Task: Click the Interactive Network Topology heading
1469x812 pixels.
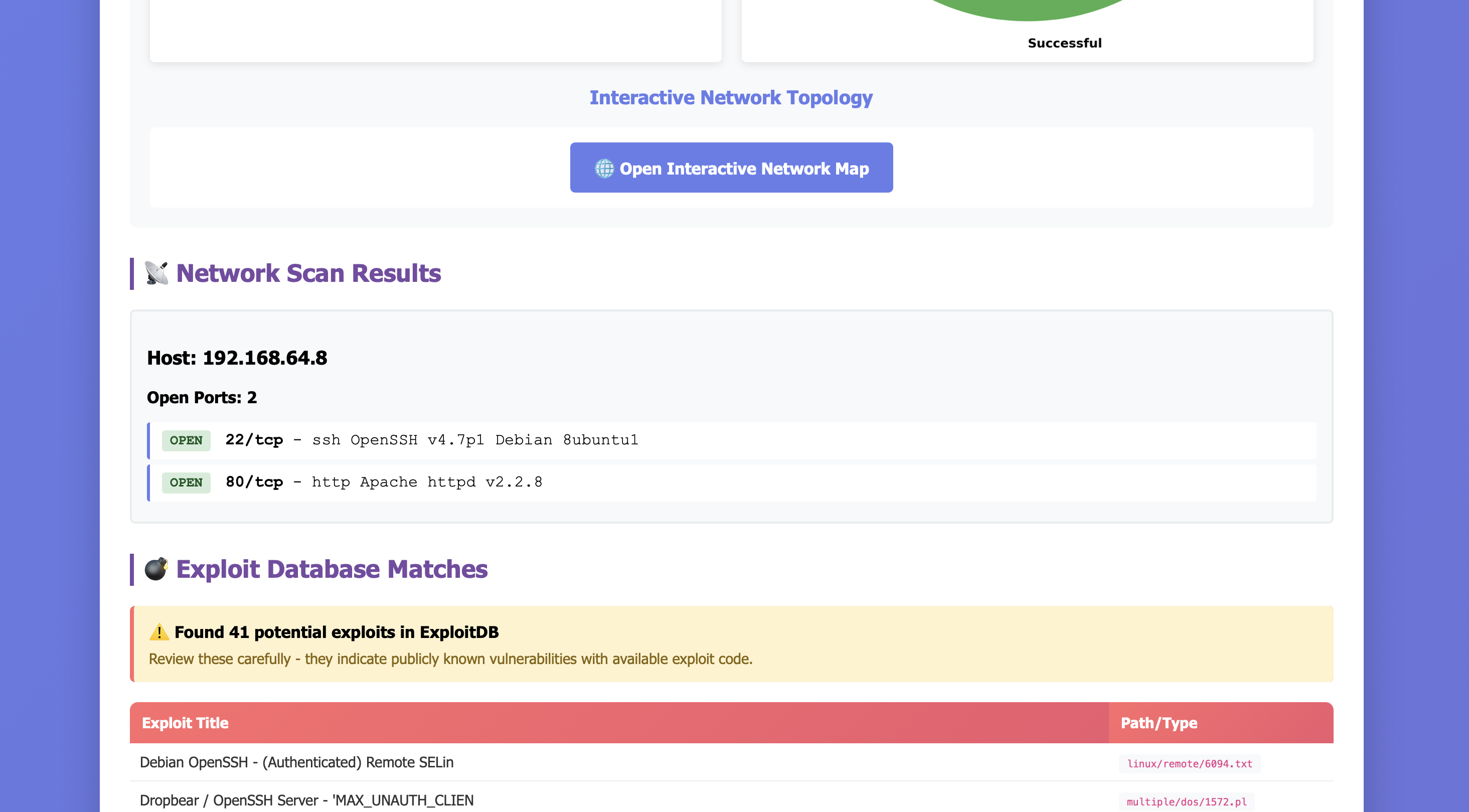Action: (x=731, y=97)
